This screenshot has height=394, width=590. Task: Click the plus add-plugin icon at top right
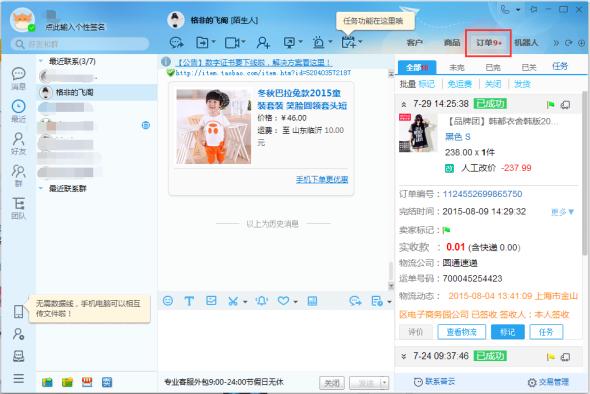coord(581,43)
